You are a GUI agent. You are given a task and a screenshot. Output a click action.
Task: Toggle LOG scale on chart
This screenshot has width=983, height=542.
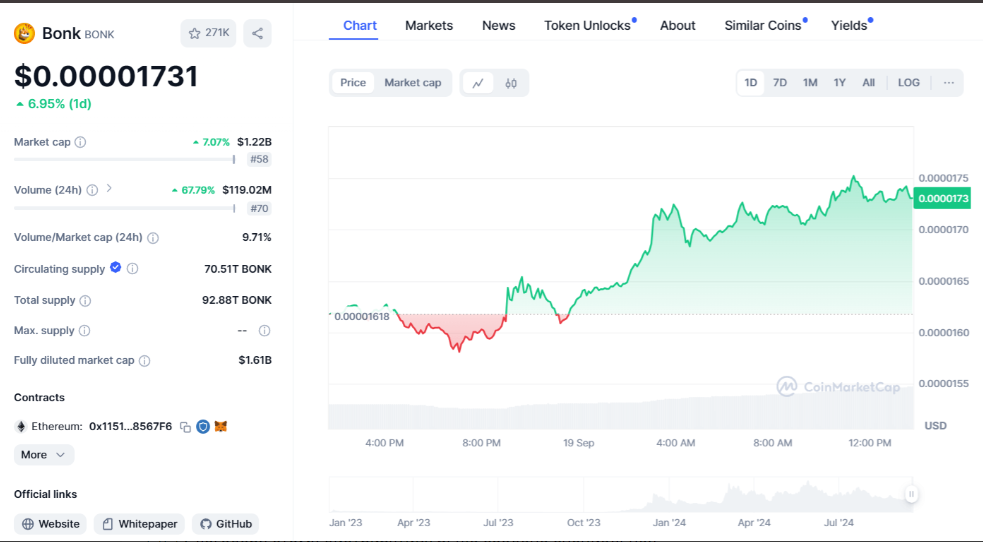[908, 83]
